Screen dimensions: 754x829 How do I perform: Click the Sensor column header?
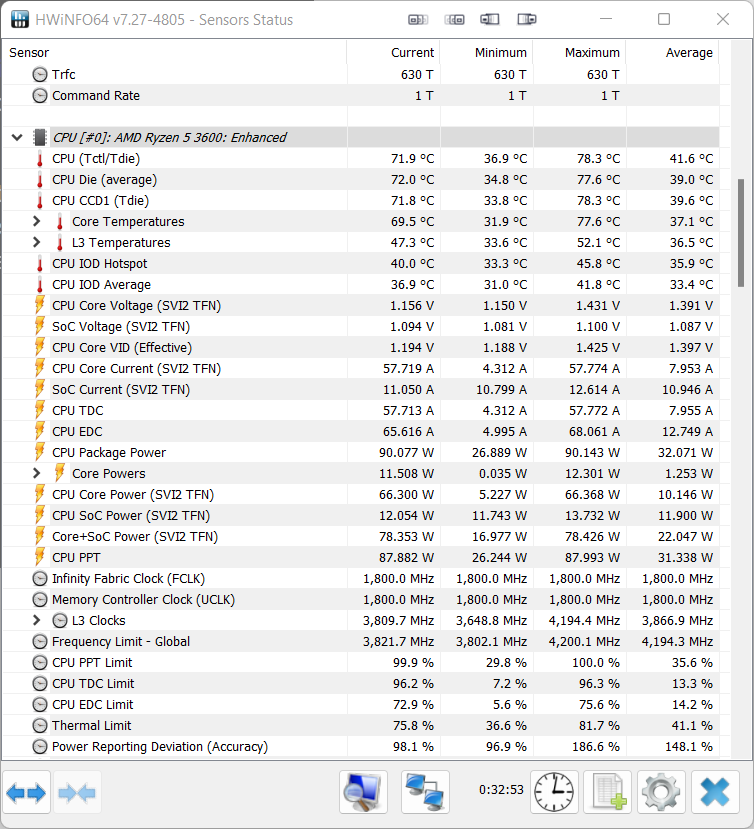[174, 53]
